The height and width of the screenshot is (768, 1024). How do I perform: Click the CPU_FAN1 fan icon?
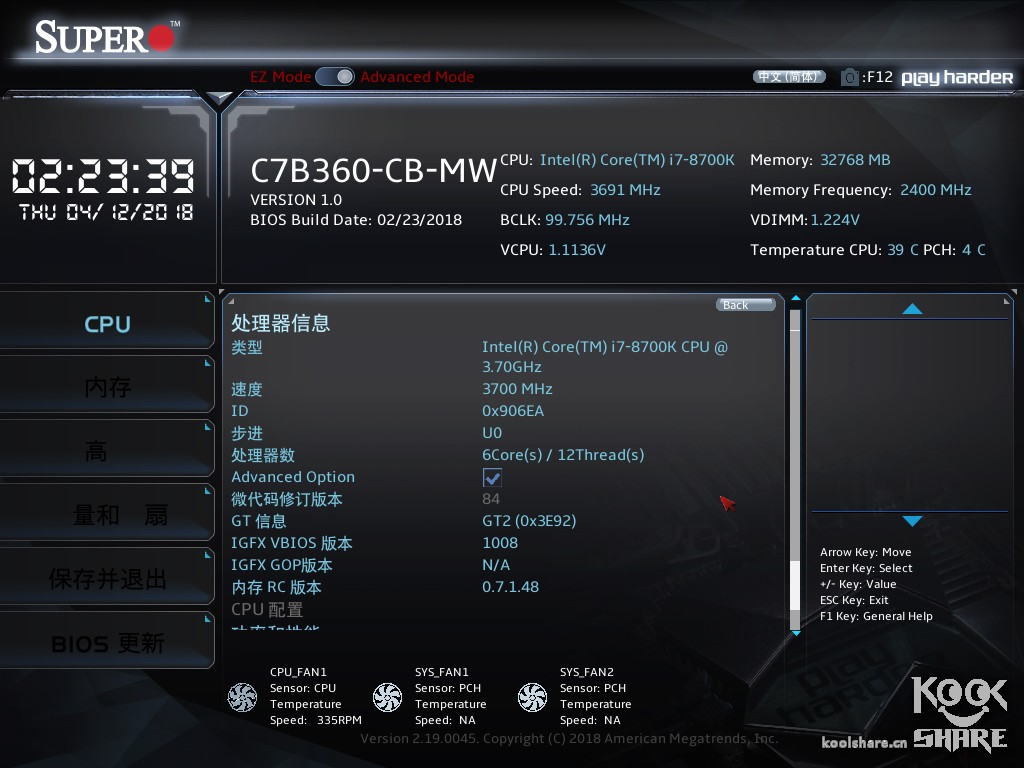242,697
